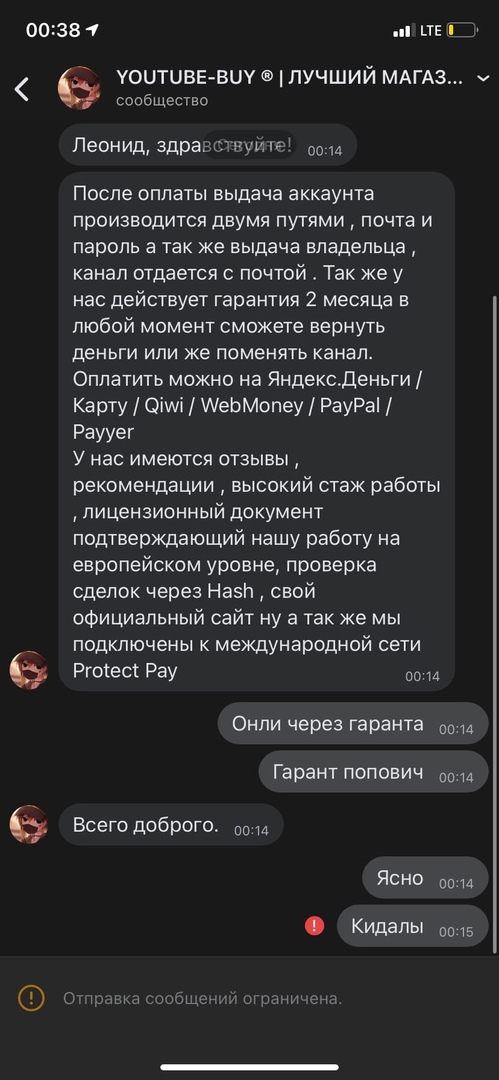Tap the 'Гарант попович' message
The width and height of the screenshot is (499, 1080).
[373, 772]
